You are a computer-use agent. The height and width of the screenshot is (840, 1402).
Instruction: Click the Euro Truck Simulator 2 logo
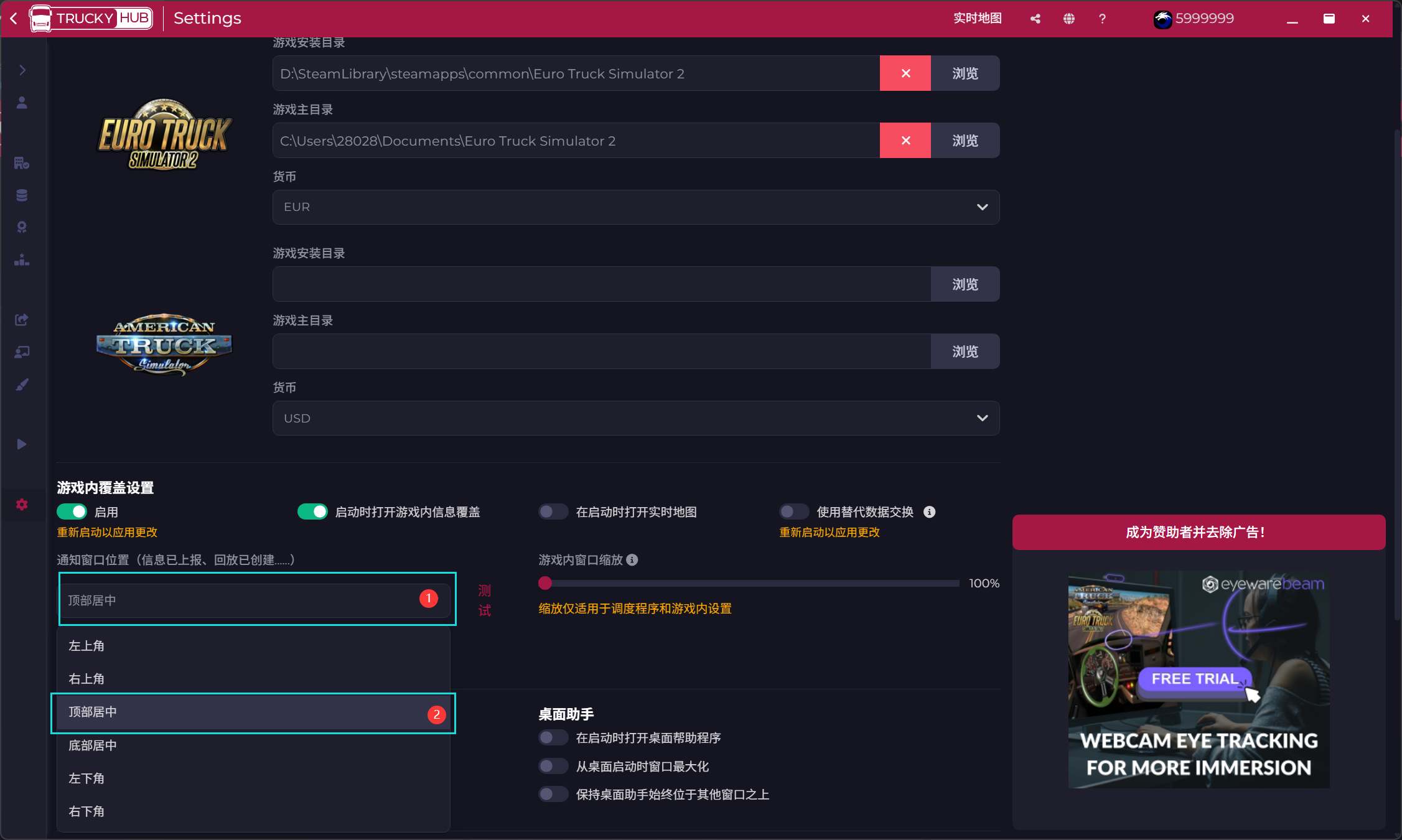164,134
